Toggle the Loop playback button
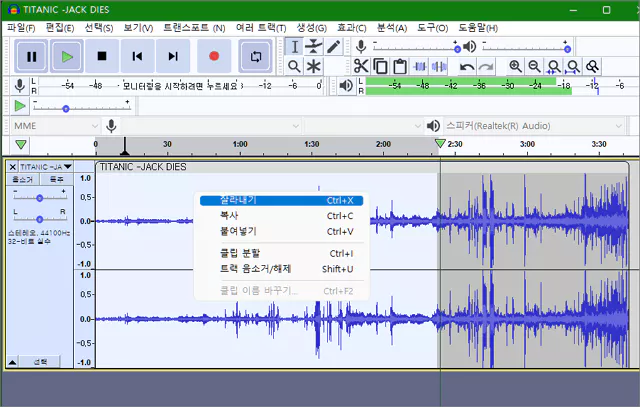This screenshot has width=640, height=407. [x=256, y=56]
